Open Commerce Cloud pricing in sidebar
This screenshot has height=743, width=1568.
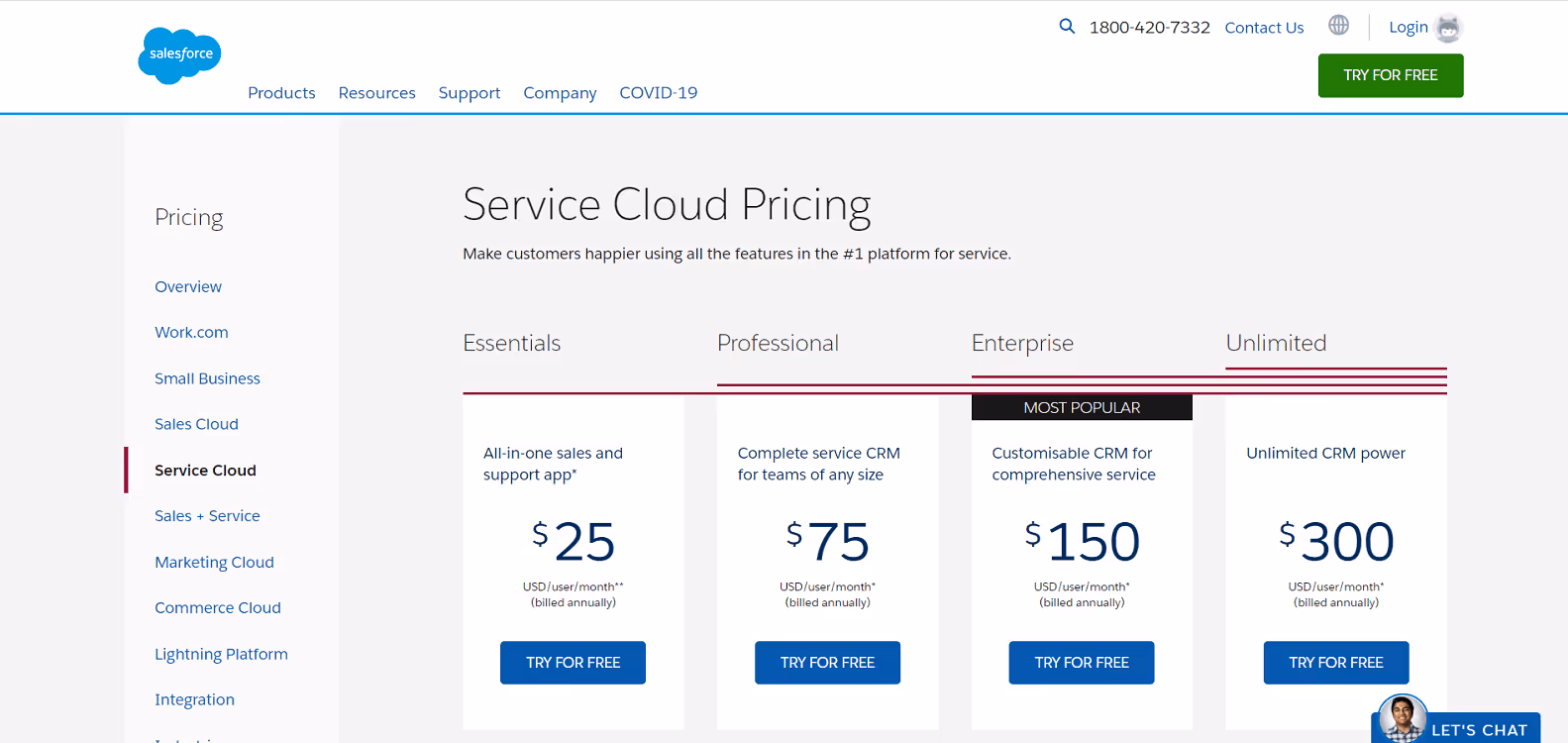click(218, 608)
